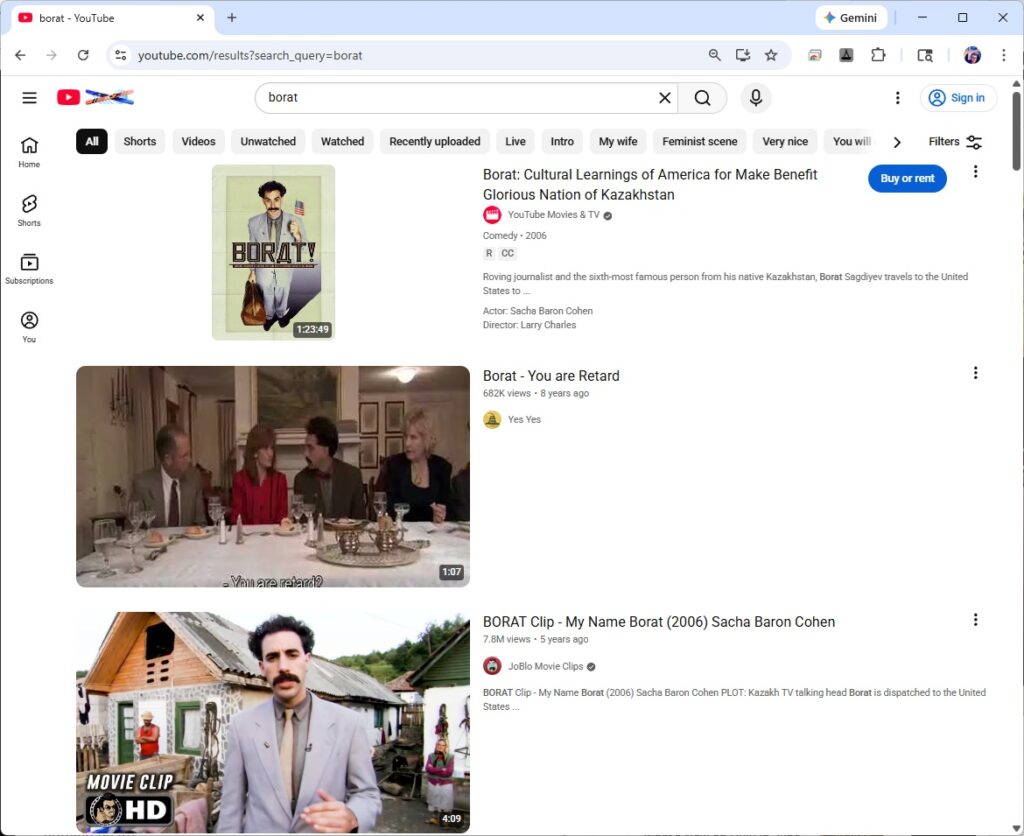Select the Recently uploaded filter chip
Viewport: 1024px width, 836px height.
(x=435, y=142)
